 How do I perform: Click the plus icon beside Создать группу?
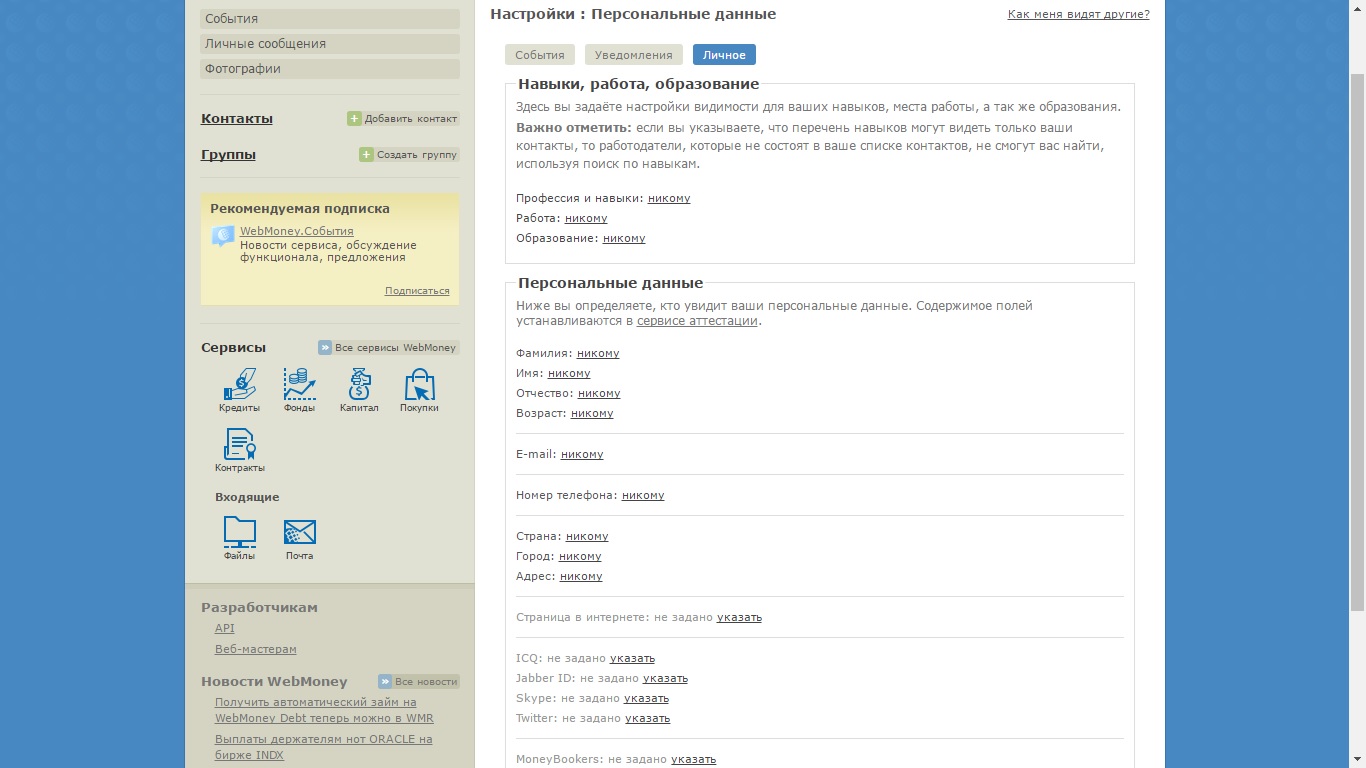click(366, 154)
